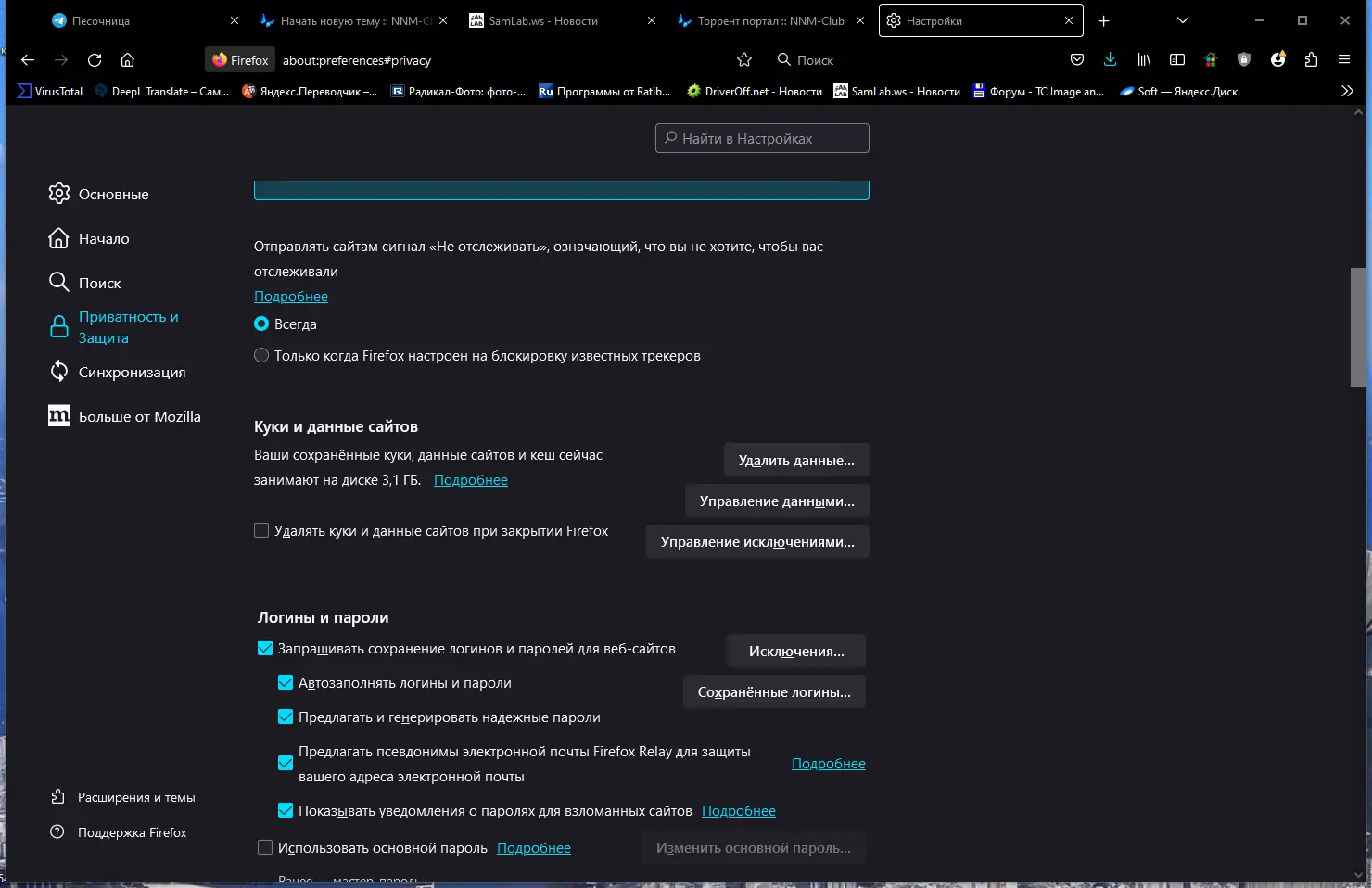The image size is (1372, 888).
Task: Open the library bookmarks and history icon
Action: (x=1144, y=60)
